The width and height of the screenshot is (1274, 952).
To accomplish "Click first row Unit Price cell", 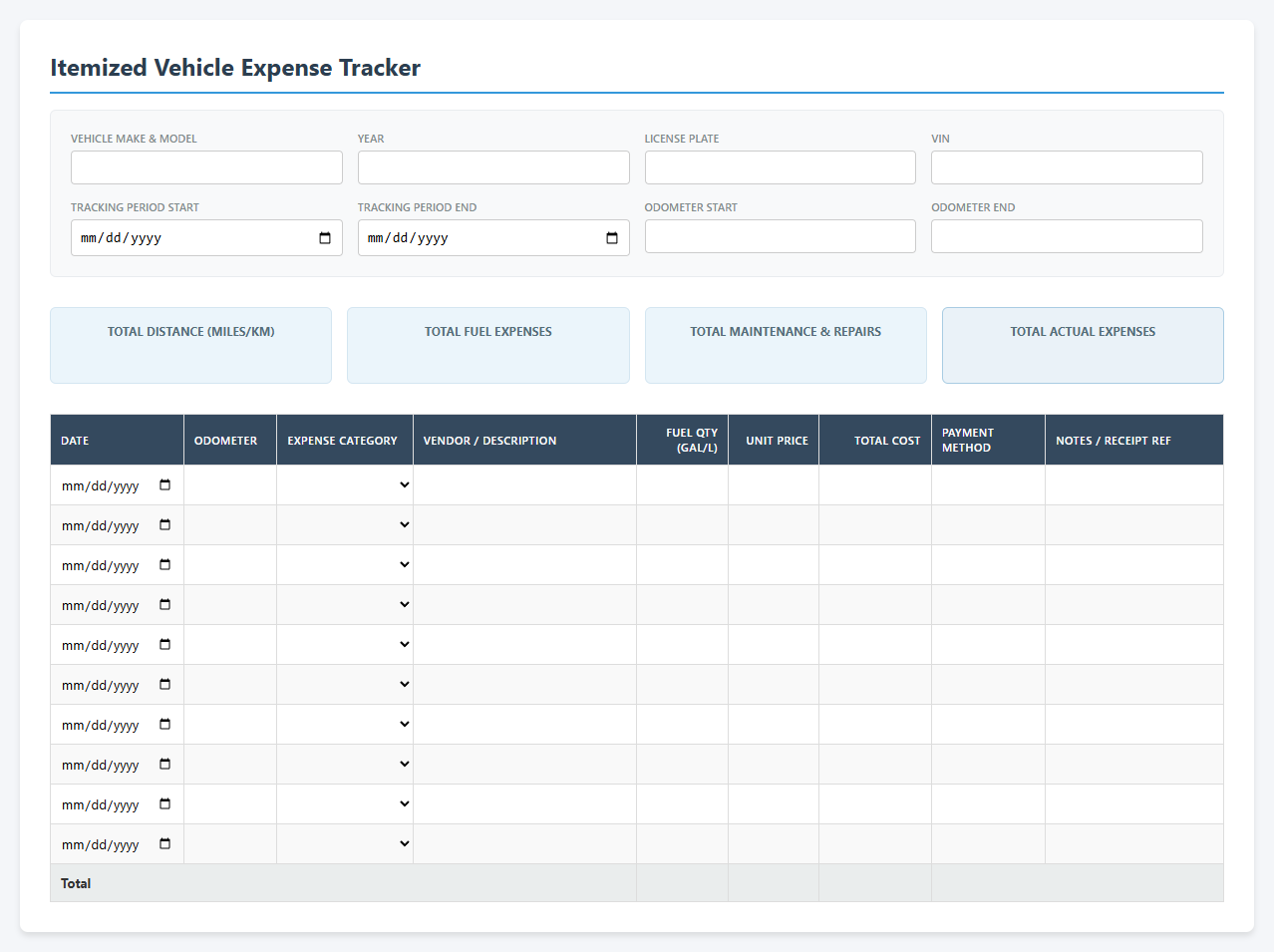I will 774,485.
